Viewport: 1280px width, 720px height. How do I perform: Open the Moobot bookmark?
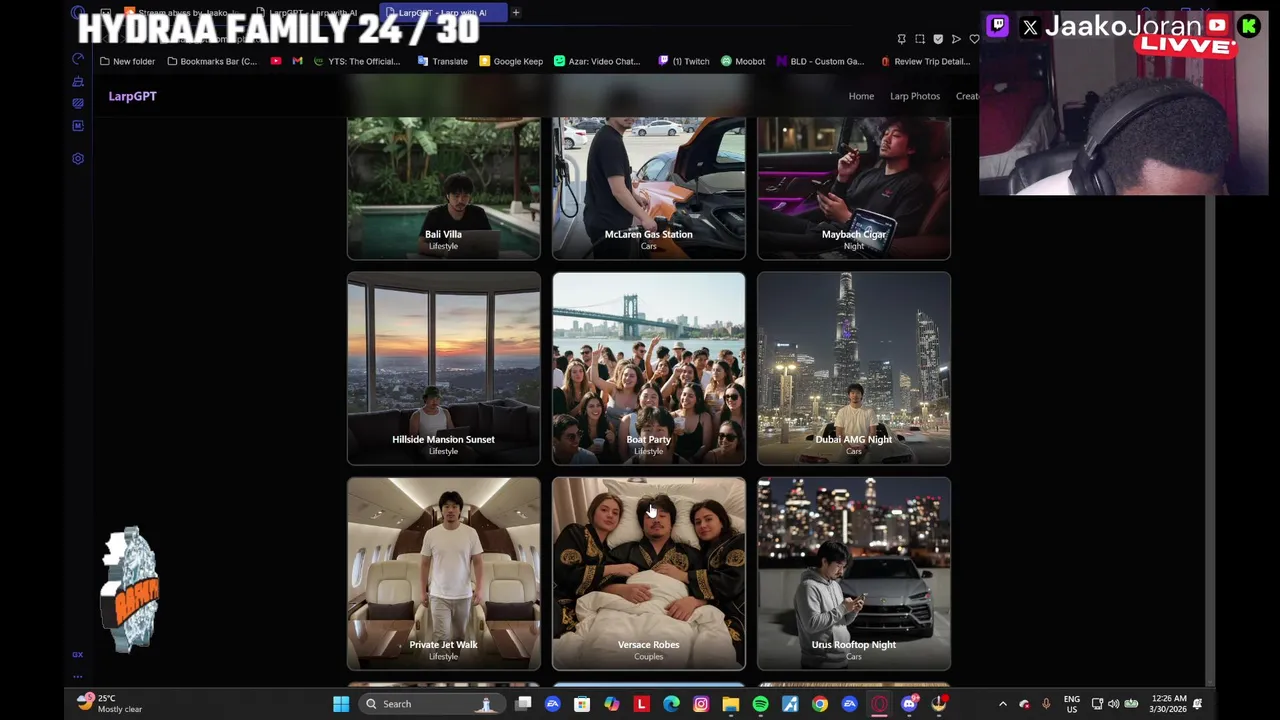[743, 61]
